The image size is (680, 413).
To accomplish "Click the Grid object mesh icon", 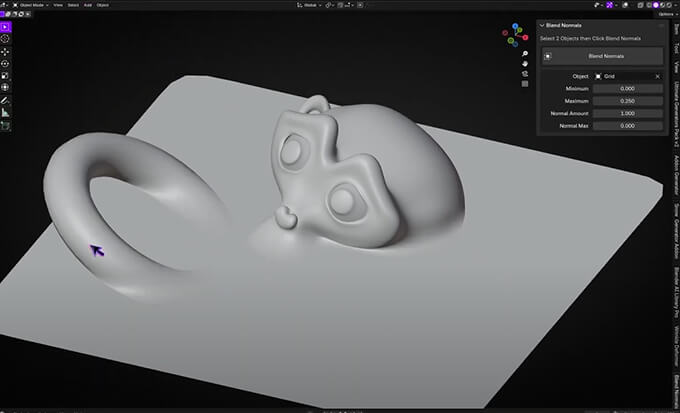I will click(x=598, y=76).
